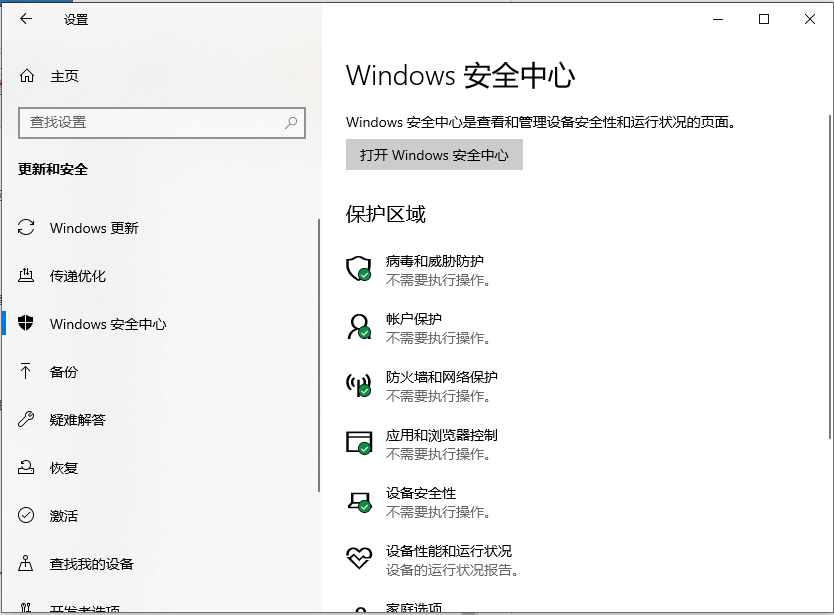The height and width of the screenshot is (615, 834).
Task: Click the search magnifier icon
Action: point(291,123)
